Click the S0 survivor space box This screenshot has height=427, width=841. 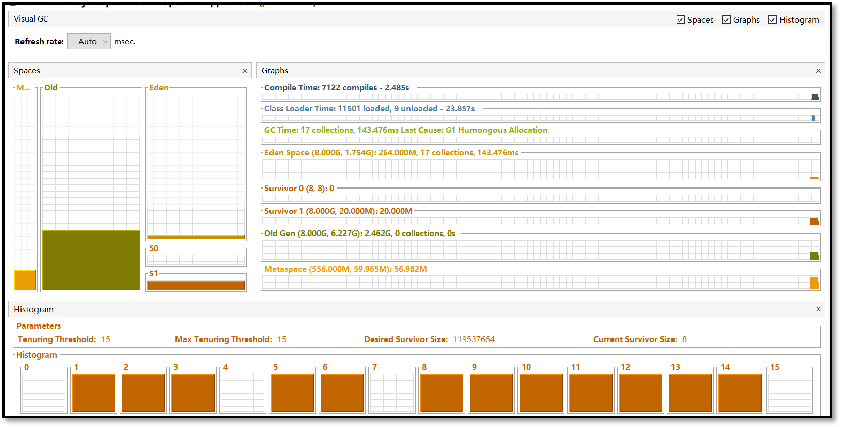[196, 255]
